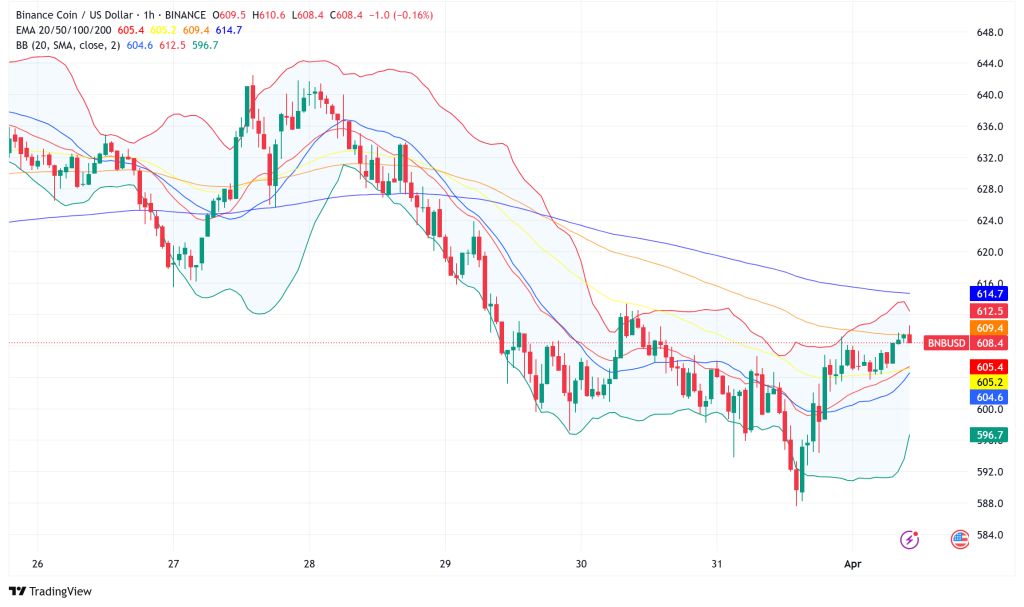Select the BB (20, SMA, close, 2) legend

[68, 45]
